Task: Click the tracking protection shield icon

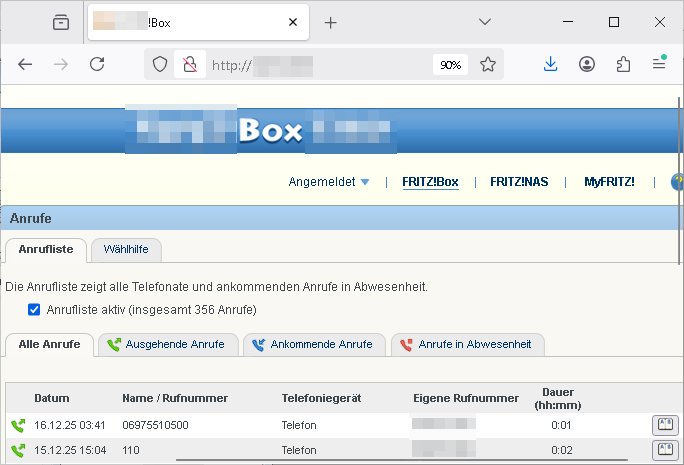Action: click(x=160, y=64)
